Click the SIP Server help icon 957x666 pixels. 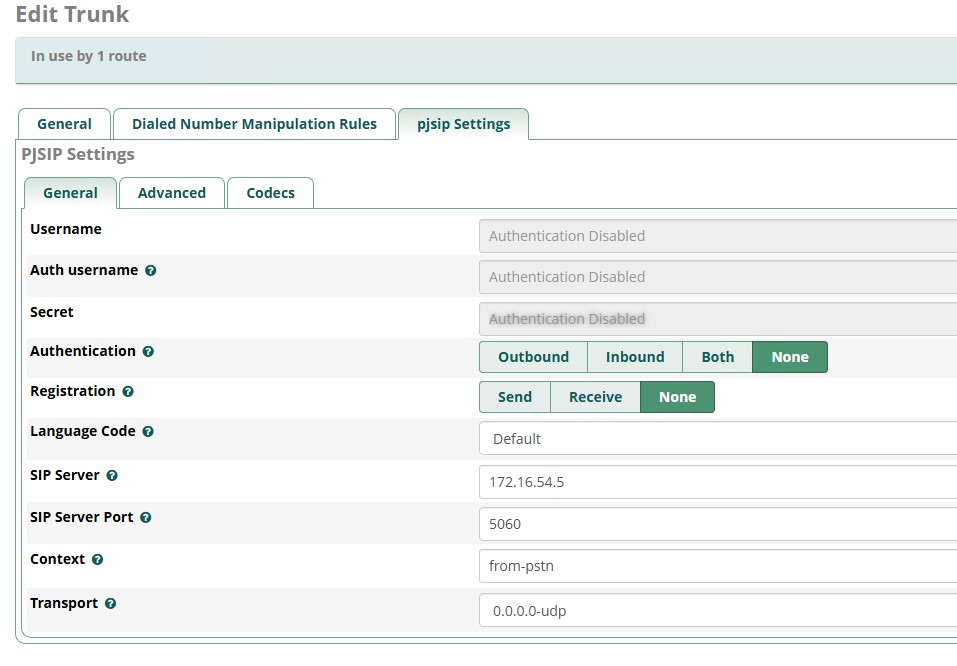coord(112,476)
